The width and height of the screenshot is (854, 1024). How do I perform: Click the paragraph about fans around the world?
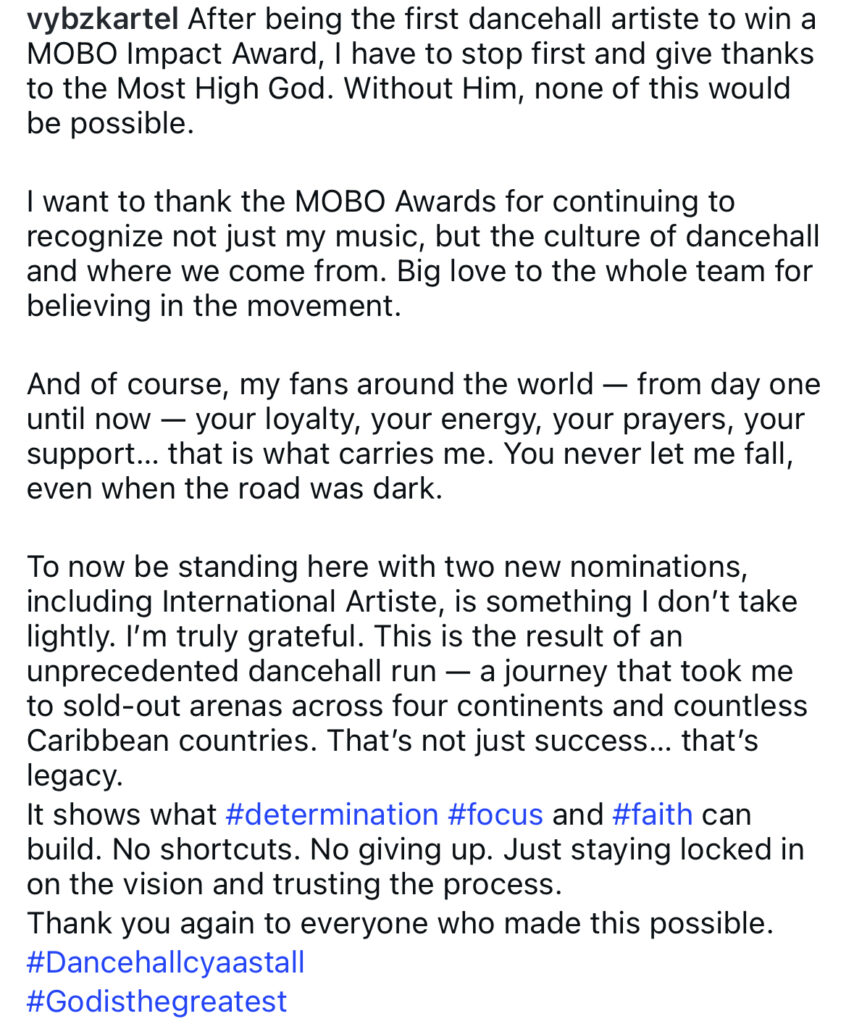click(x=420, y=438)
